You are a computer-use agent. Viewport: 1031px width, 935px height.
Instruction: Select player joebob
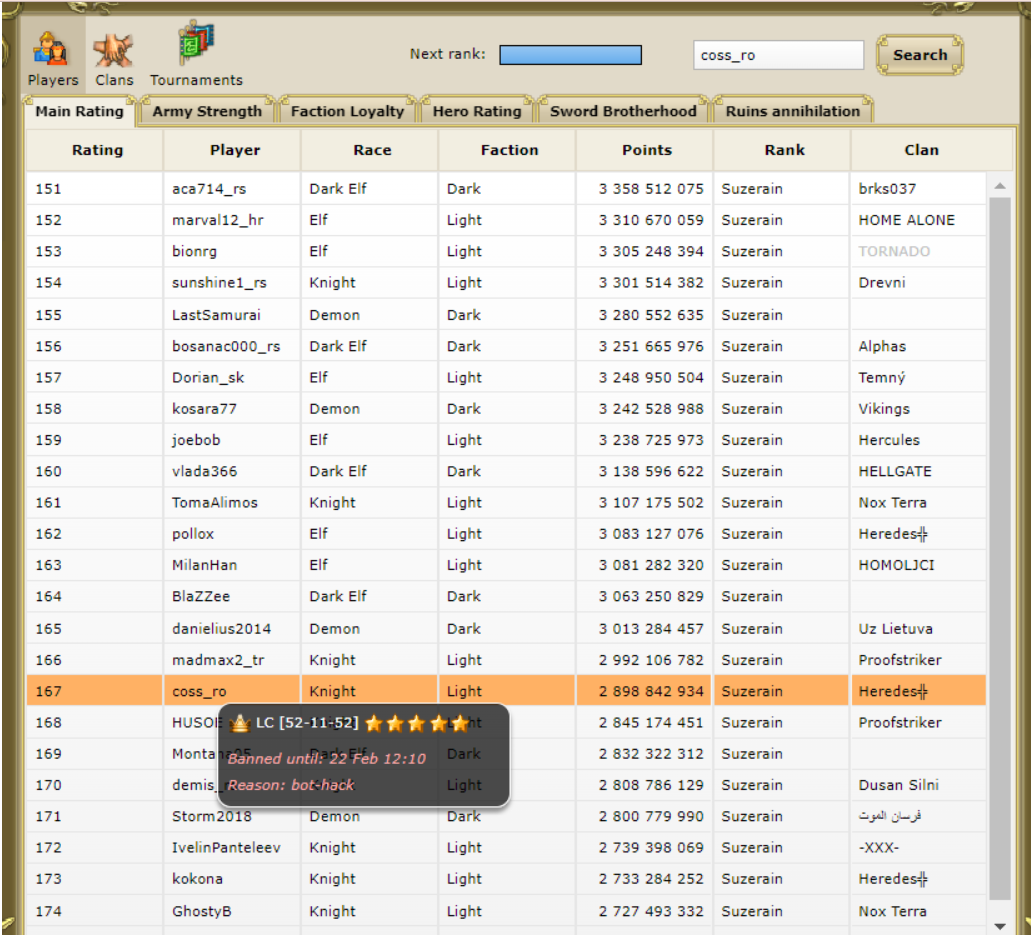(196, 440)
